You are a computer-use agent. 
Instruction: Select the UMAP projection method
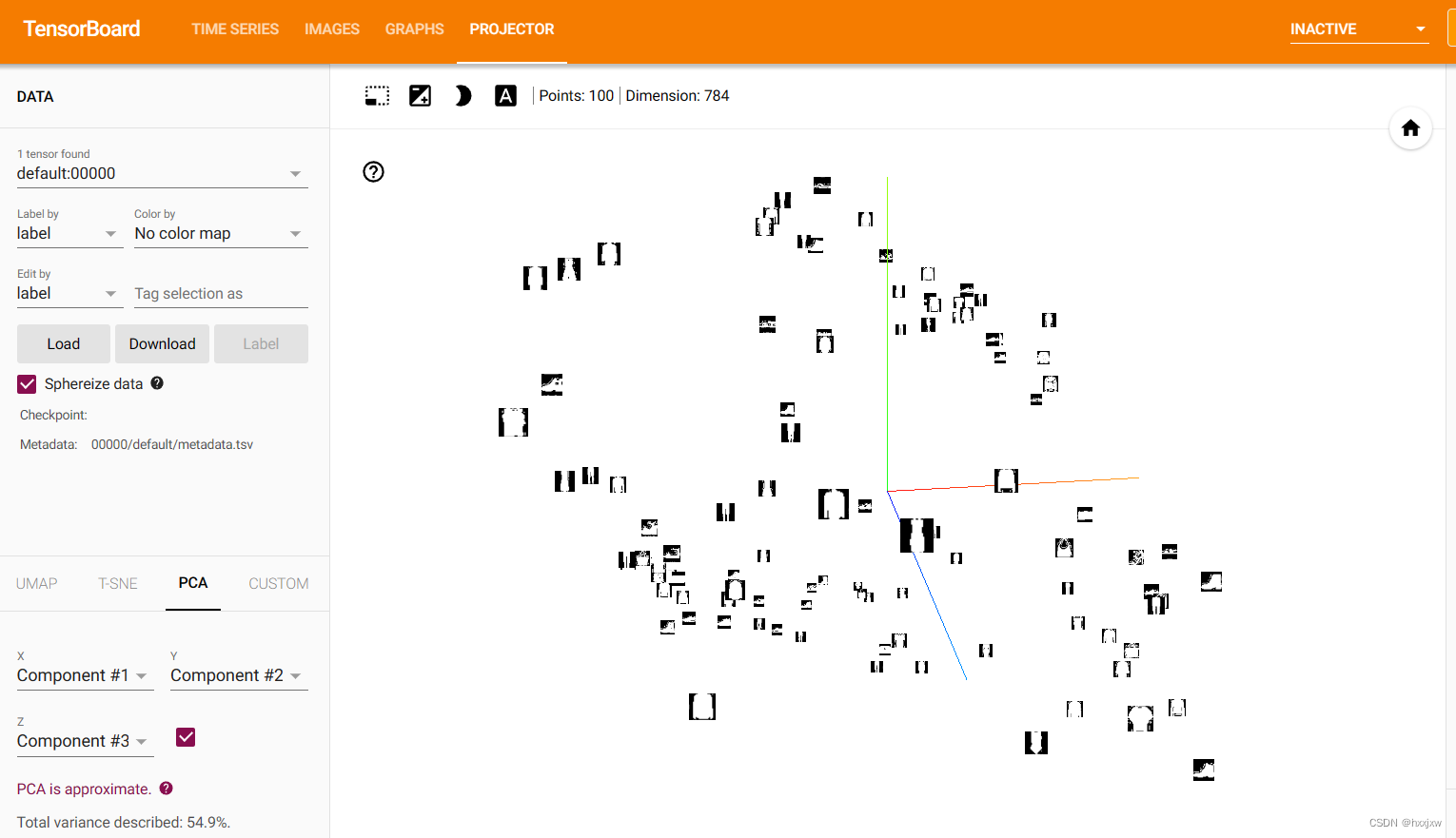[37, 583]
